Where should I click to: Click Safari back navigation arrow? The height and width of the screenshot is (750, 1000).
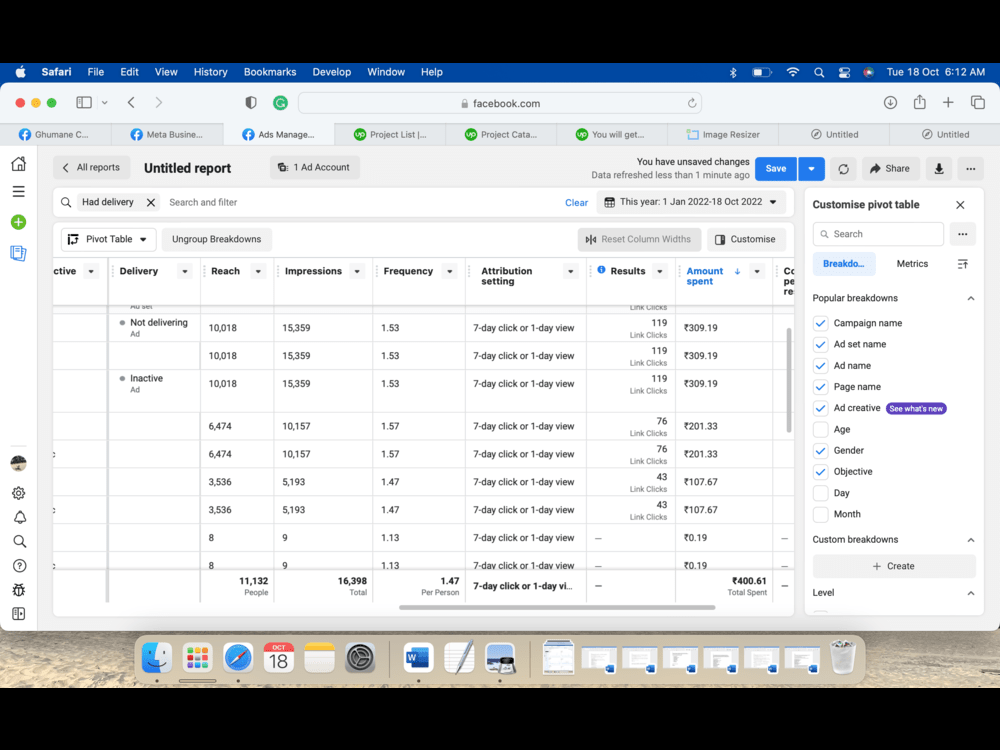tap(131, 103)
